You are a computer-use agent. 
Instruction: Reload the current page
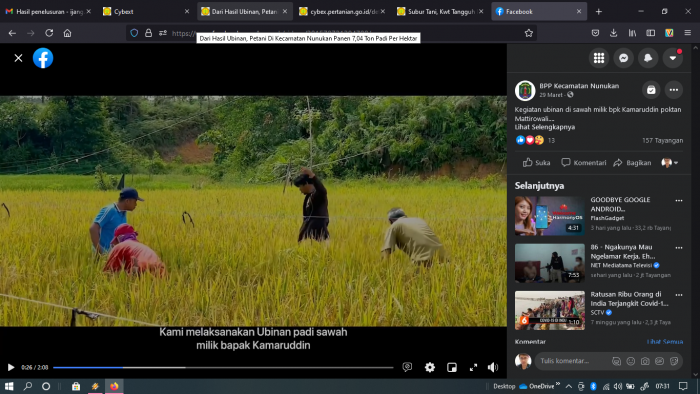click(x=49, y=33)
